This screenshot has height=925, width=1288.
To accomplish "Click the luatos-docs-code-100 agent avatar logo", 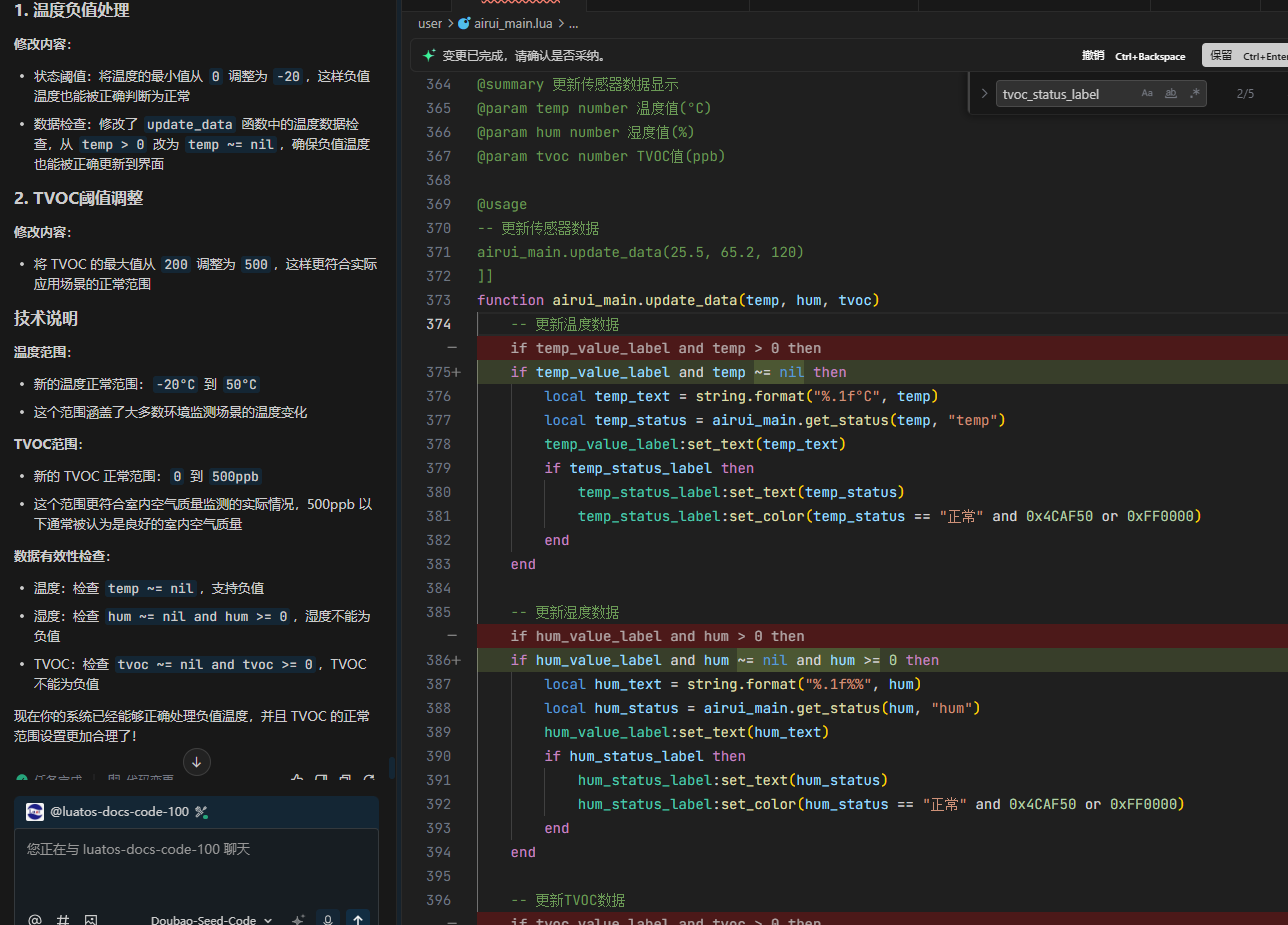I will (x=35, y=811).
